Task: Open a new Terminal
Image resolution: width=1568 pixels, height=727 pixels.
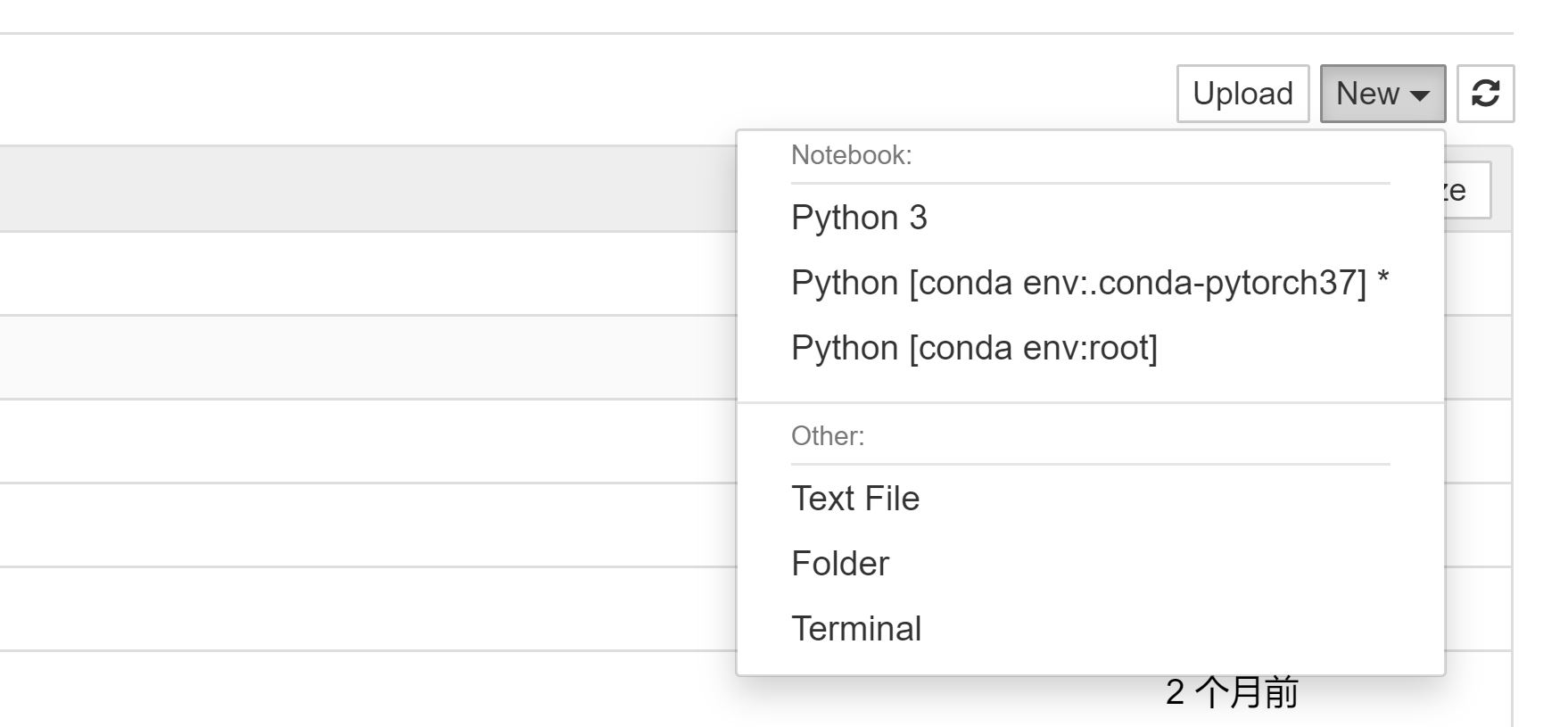Action: click(x=856, y=629)
